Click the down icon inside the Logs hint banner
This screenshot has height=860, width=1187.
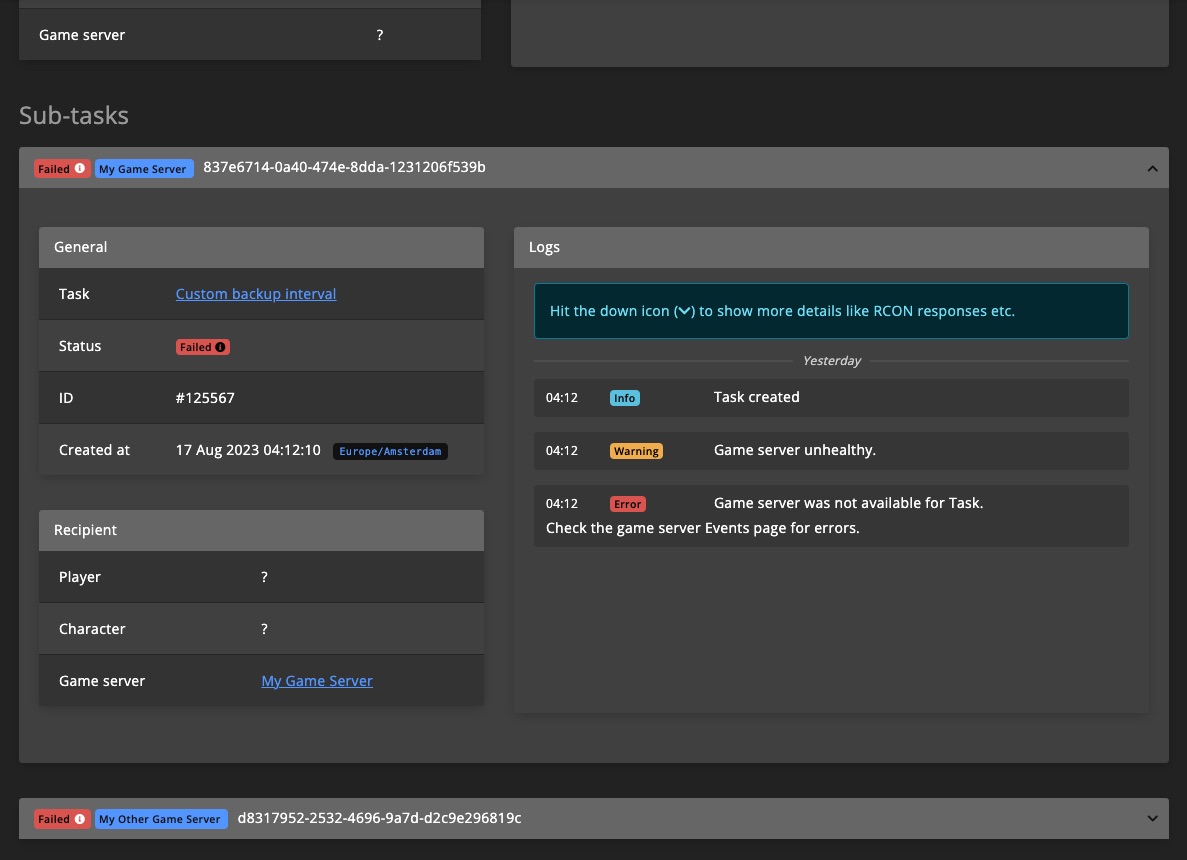[684, 311]
